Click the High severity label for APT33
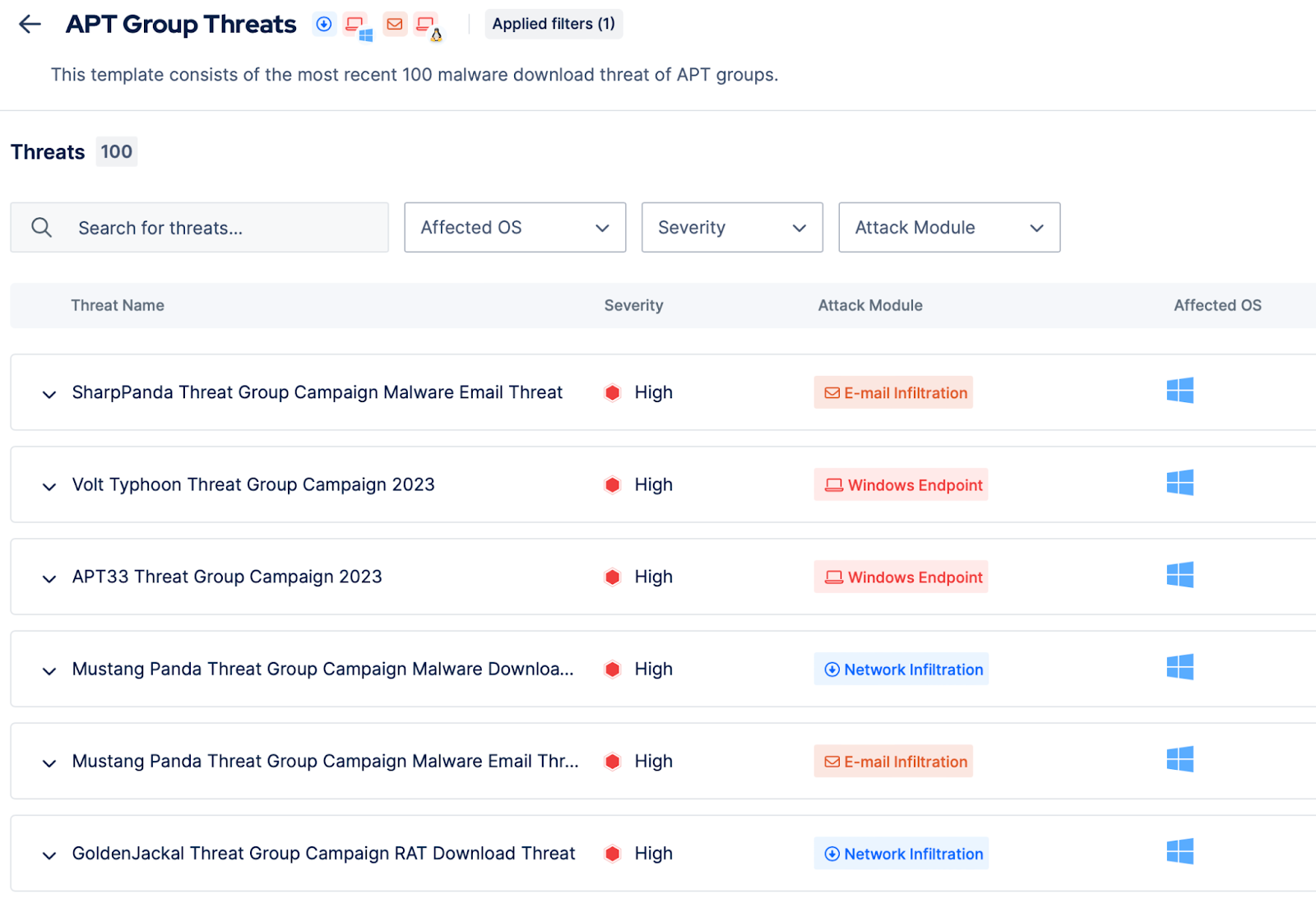 click(654, 577)
